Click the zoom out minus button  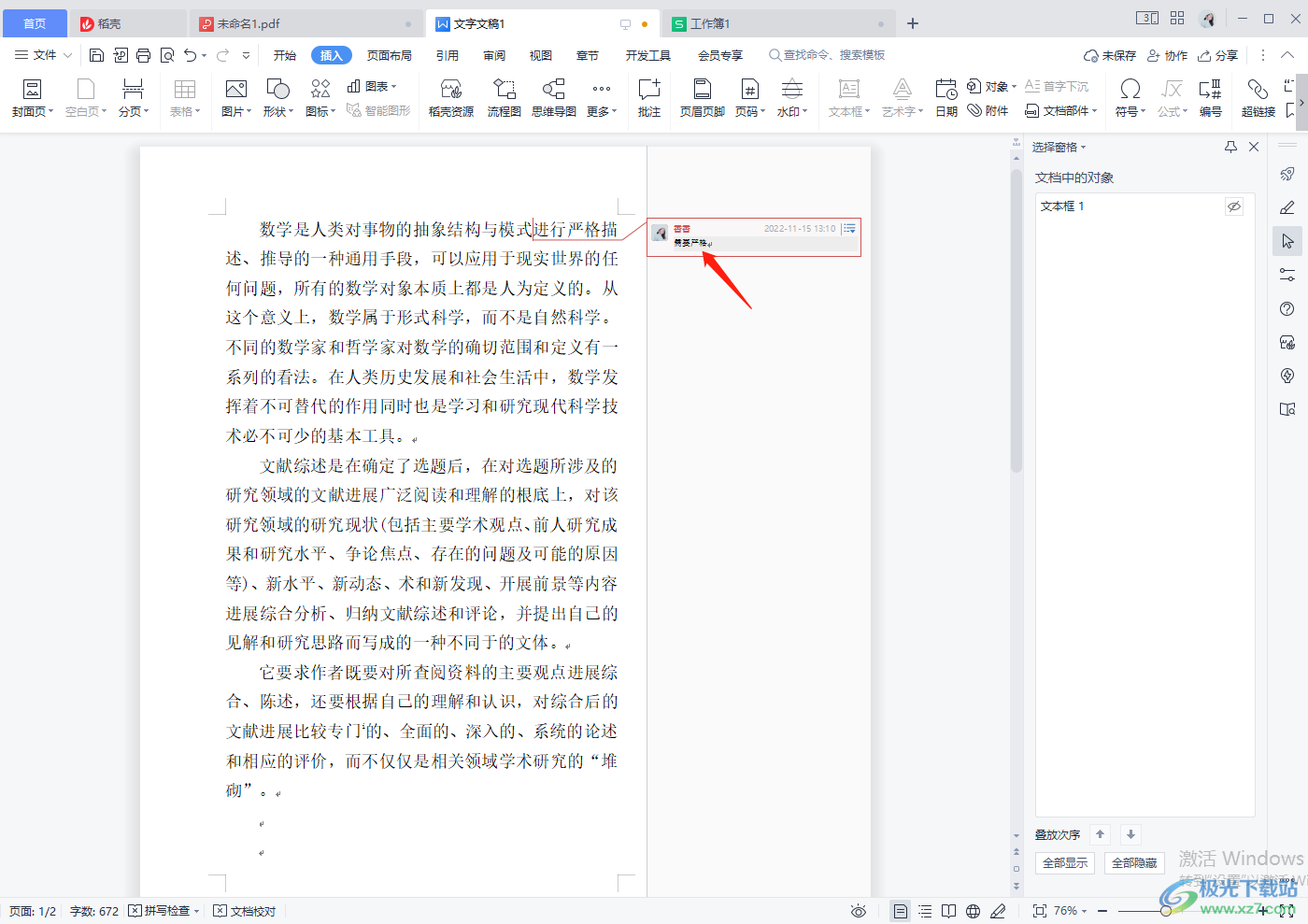click(1102, 911)
